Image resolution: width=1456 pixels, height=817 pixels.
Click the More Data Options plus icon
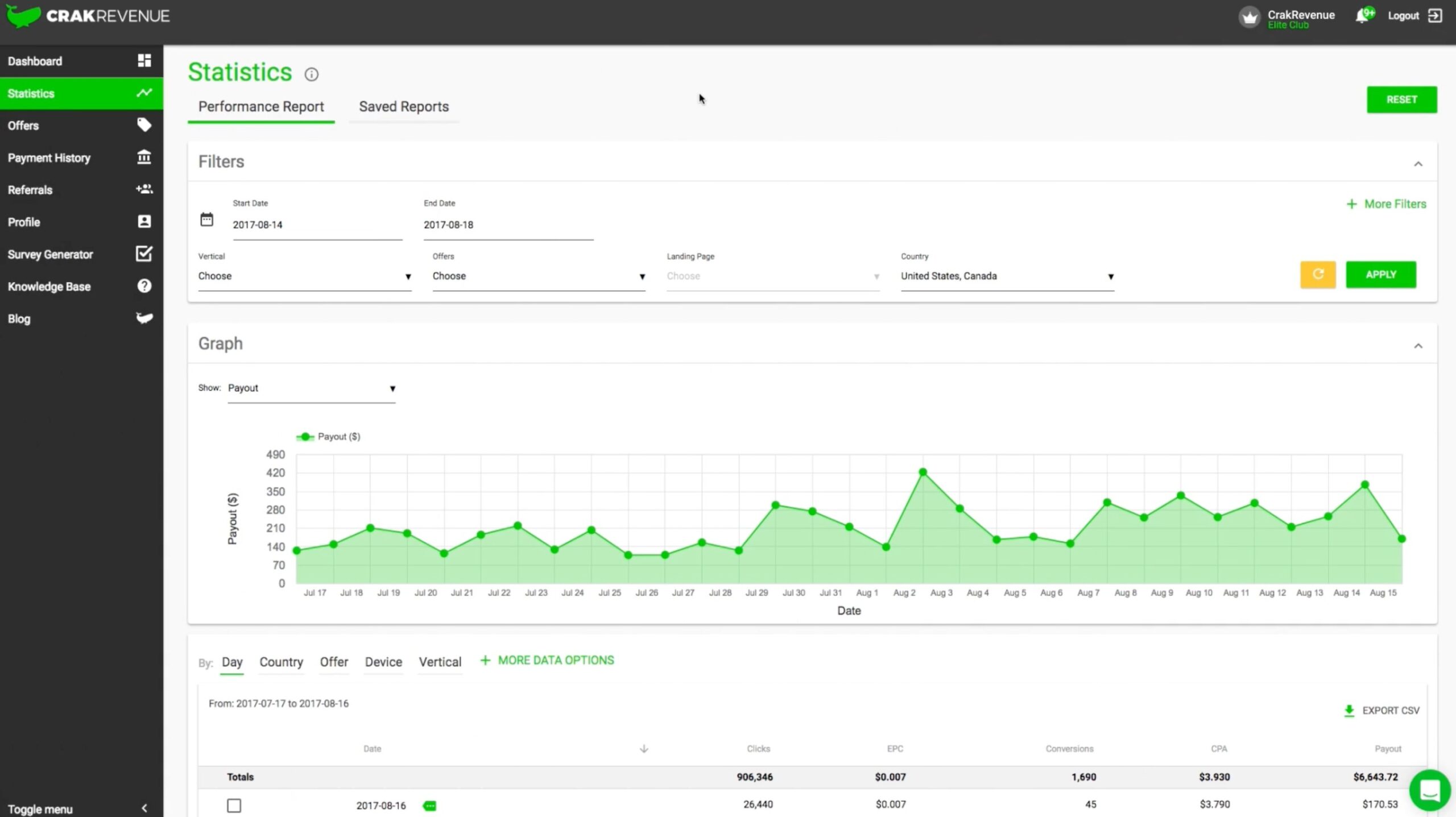(485, 660)
